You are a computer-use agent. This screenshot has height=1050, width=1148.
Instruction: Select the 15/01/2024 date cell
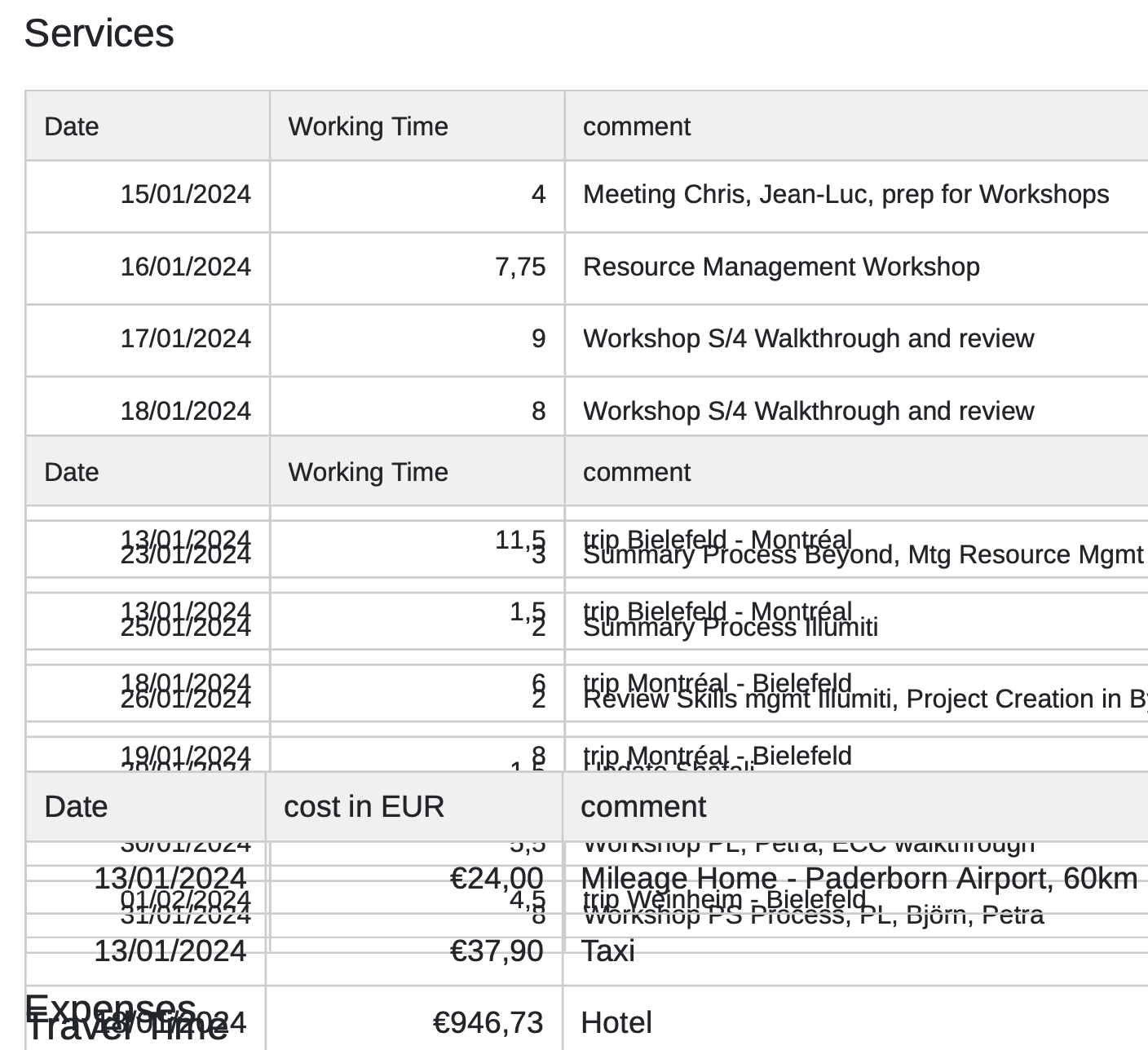(185, 195)
